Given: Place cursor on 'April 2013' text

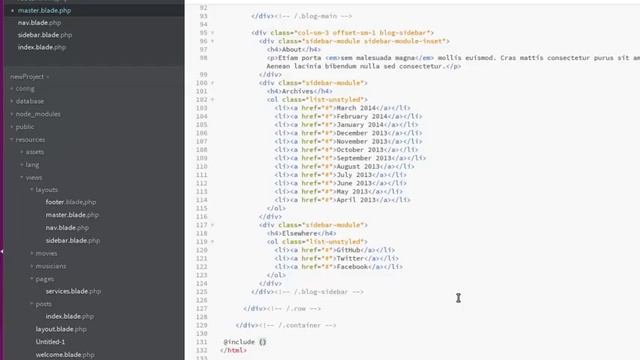Looking at the screenshot, I should tap(356, 200).
